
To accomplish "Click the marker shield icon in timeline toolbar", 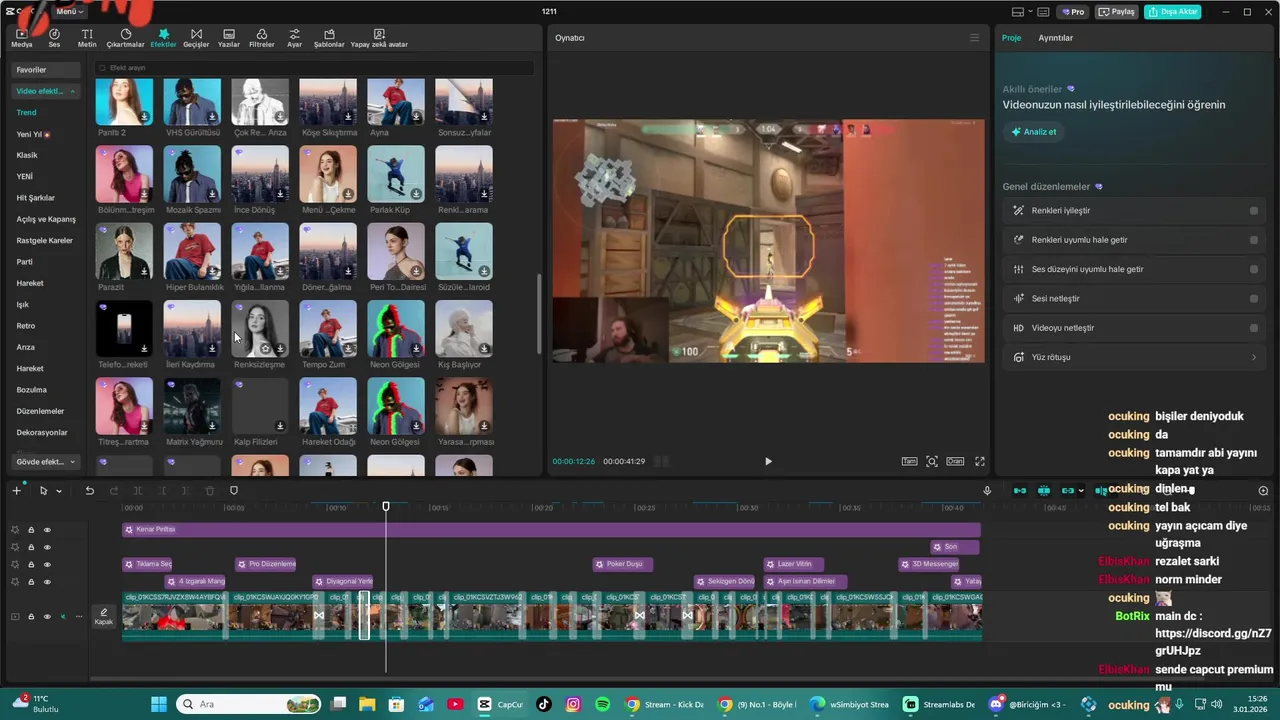I will pyautogui.click(x=234, y=491).
